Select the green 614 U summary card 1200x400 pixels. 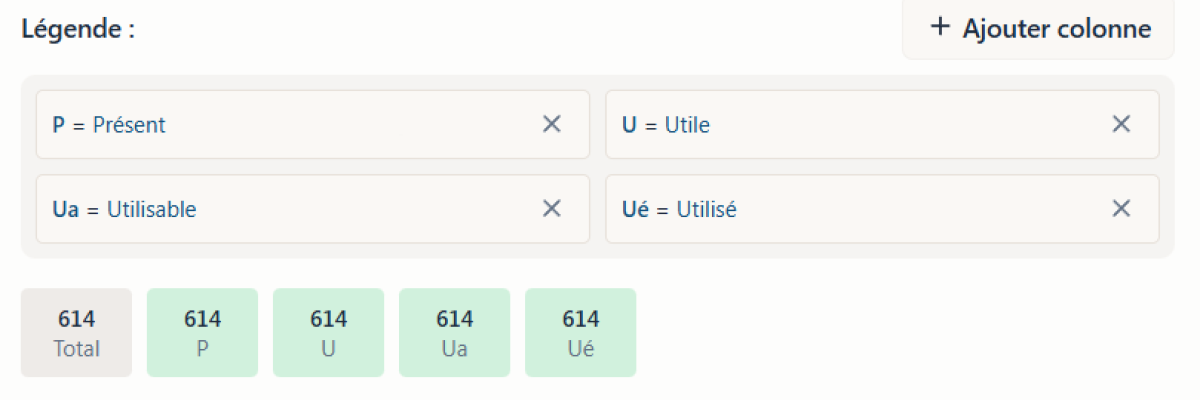tap(328, 333)
